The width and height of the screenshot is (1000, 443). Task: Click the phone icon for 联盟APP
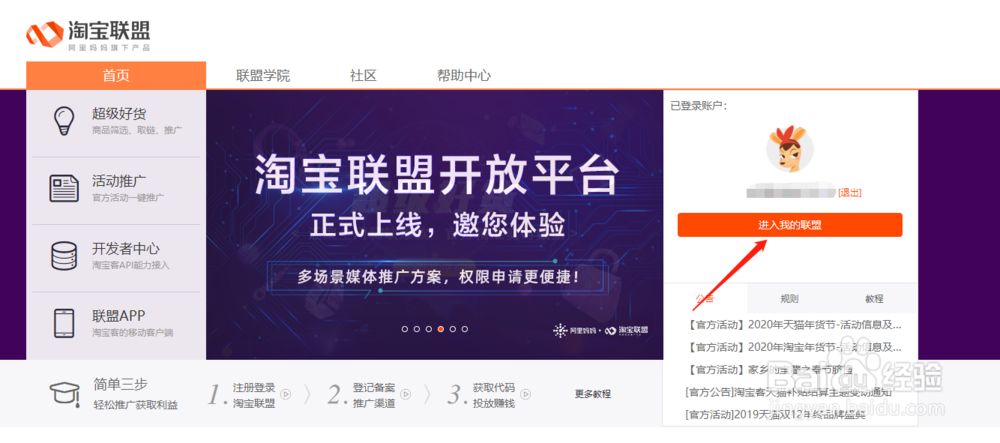64,323
